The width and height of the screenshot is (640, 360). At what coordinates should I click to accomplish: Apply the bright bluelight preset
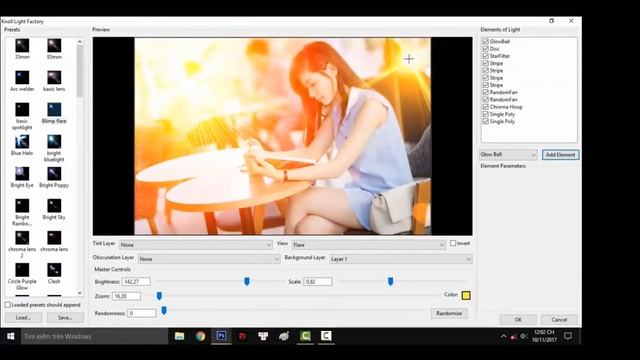tap(54, 148)
